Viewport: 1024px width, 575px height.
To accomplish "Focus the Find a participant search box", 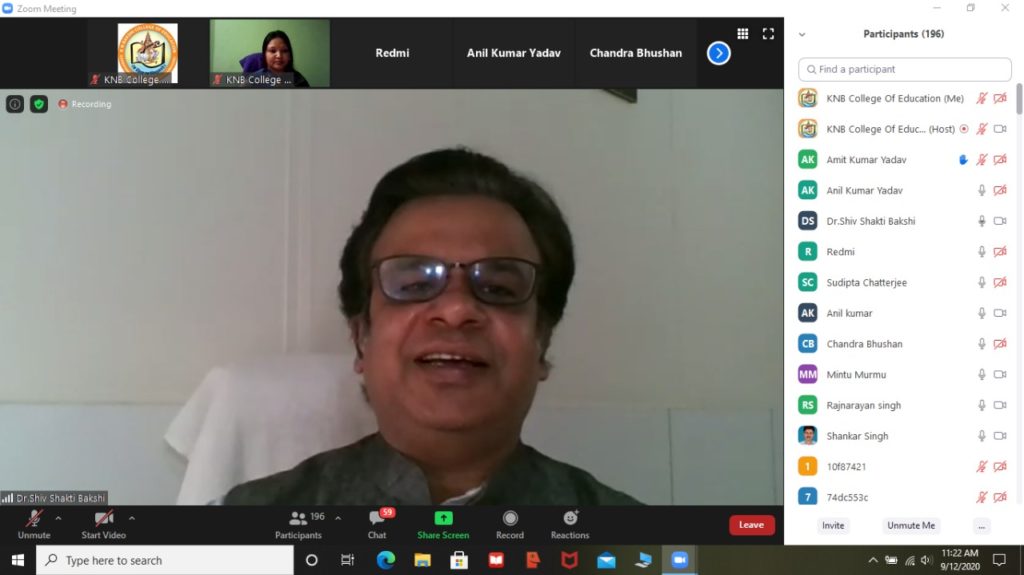I will click(x=904, y=69).
